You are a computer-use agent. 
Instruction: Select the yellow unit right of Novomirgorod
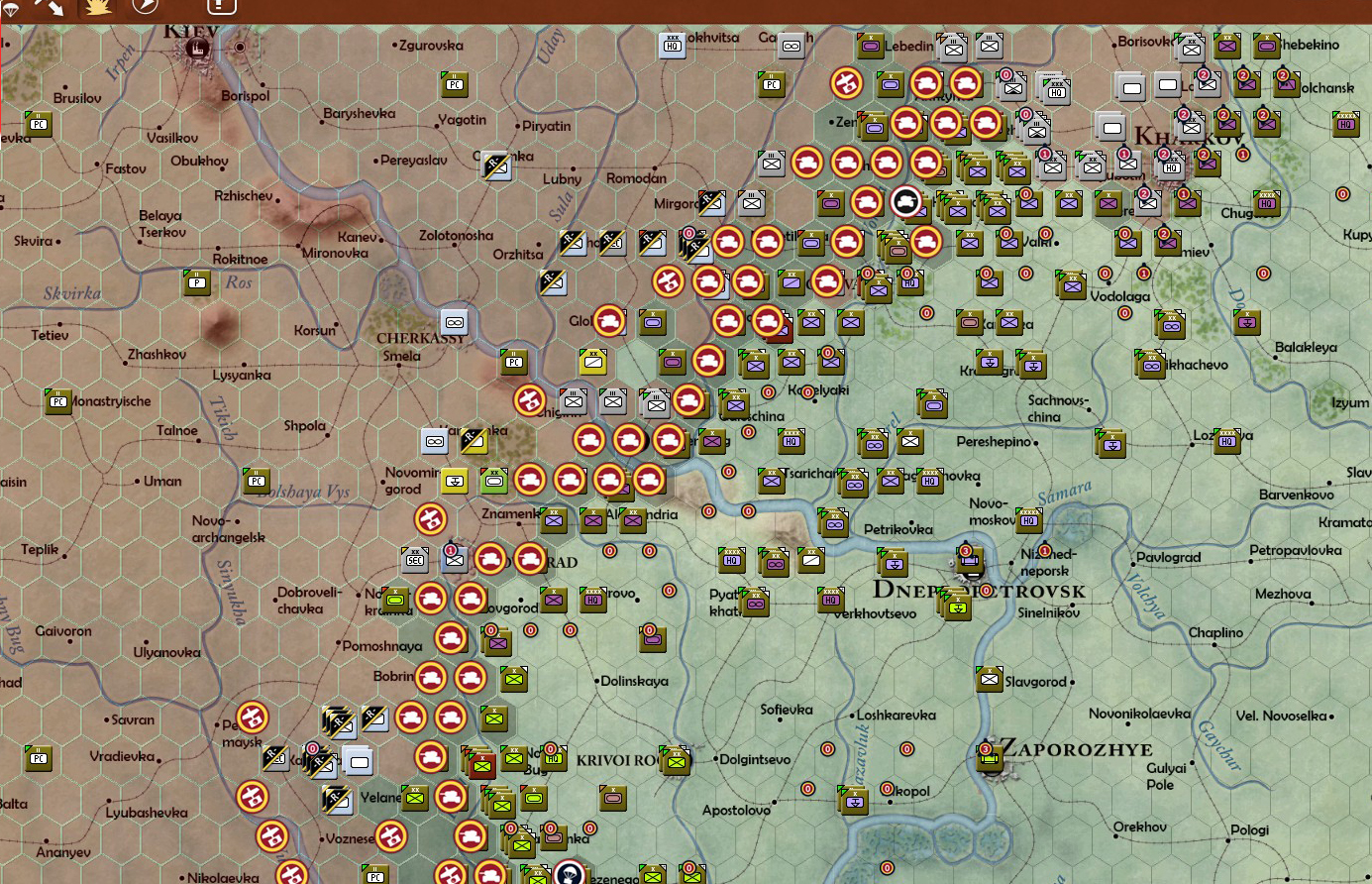click(x=454, y=481)
